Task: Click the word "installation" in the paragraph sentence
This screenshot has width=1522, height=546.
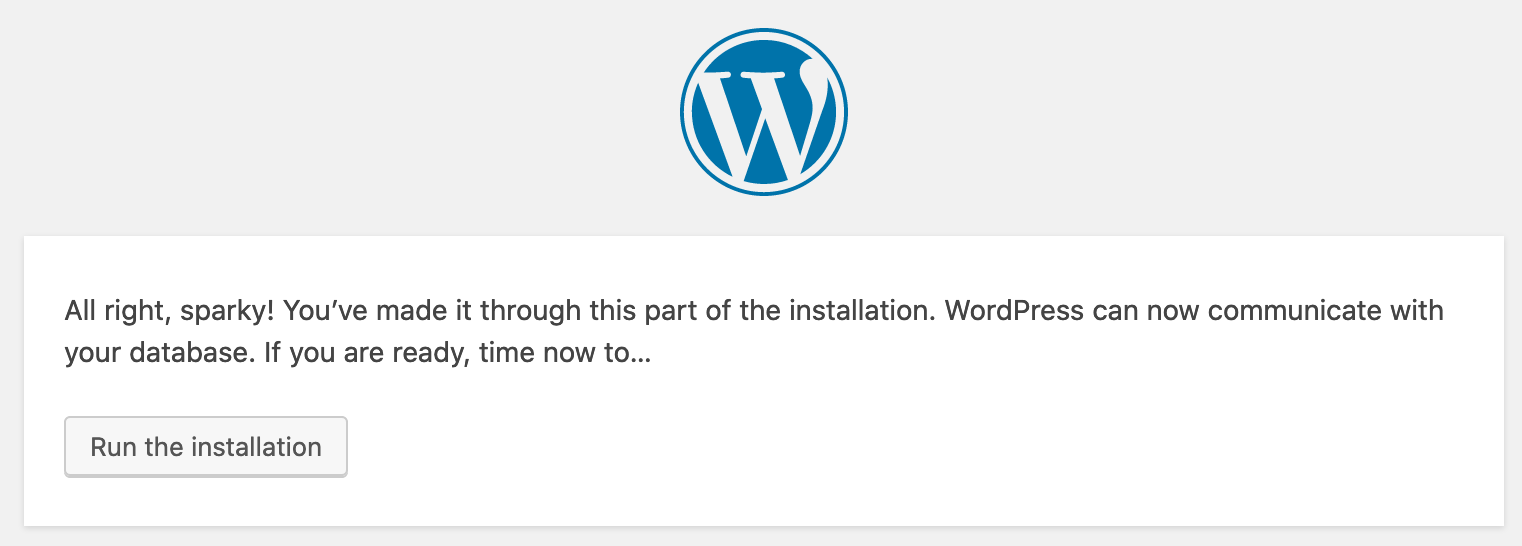Action: pyautogui.click(x=861, y=311)
